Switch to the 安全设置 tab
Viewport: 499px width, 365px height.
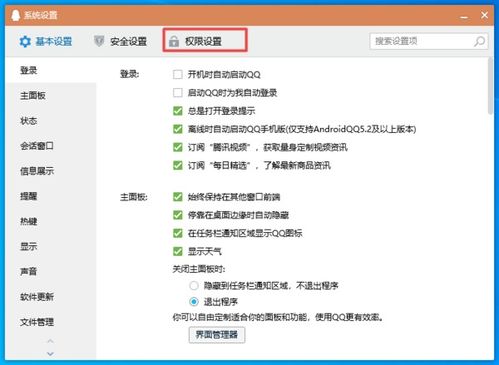point(120,42)
